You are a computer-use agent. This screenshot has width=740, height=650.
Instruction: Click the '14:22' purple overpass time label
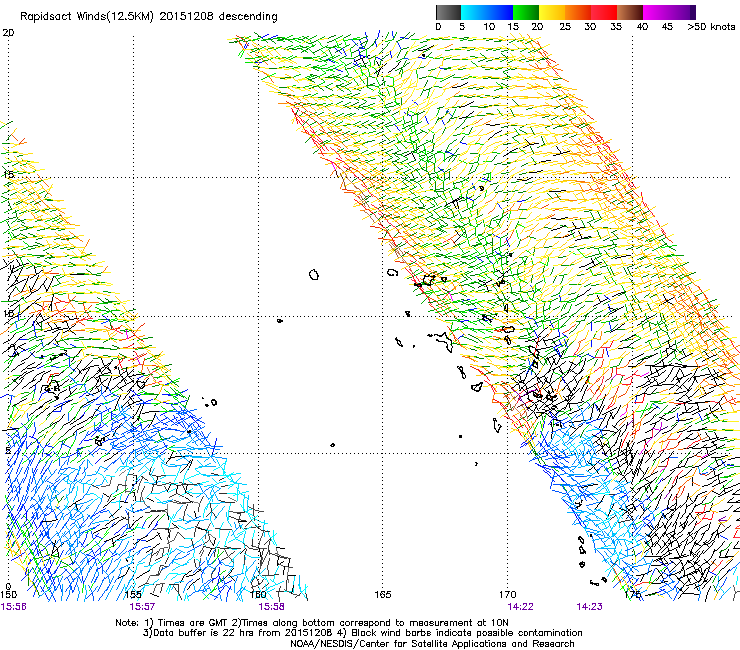pos(521,607)
